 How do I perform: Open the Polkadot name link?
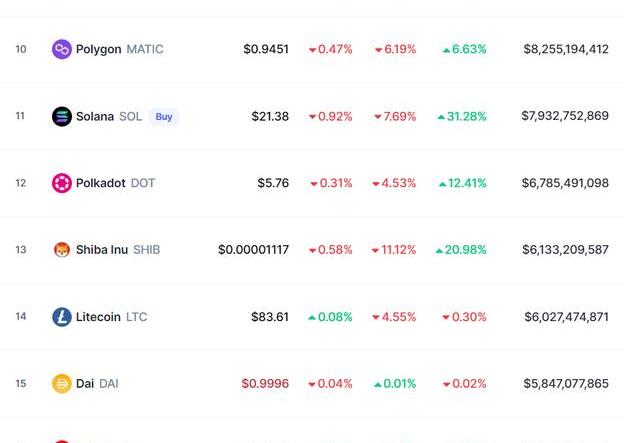100,183
